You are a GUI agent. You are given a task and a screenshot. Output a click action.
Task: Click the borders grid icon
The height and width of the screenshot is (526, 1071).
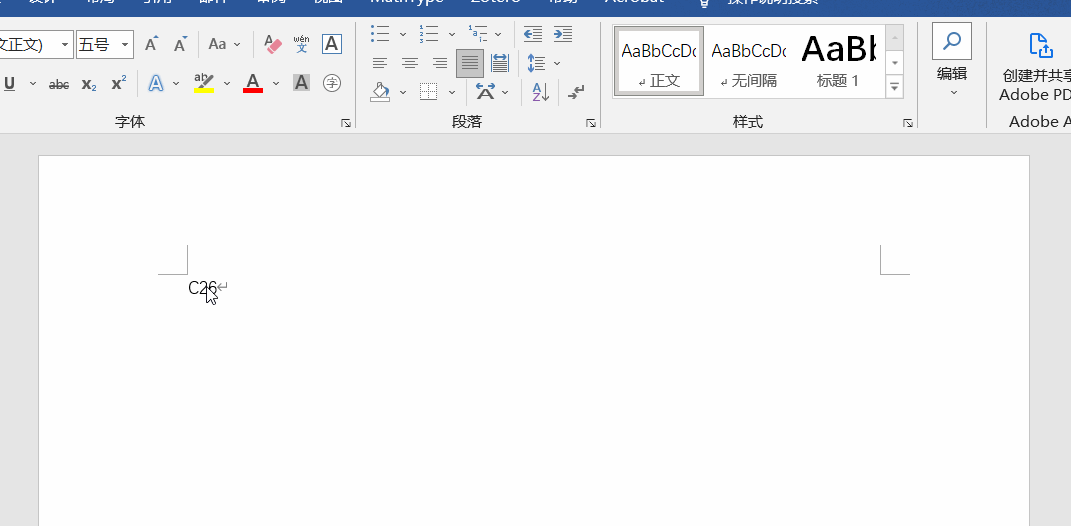point(428,92)
